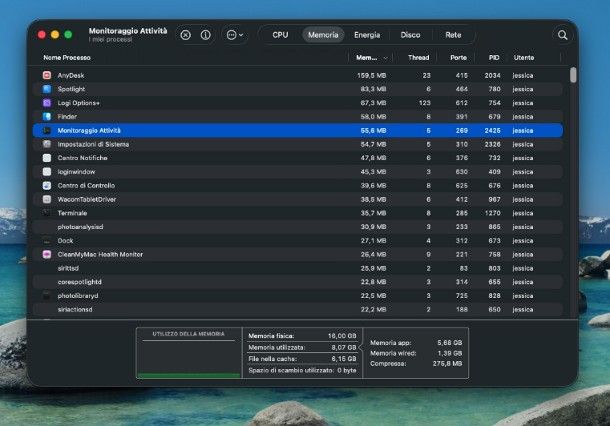
Task: Click the Memoria utilizzata label
Action: pos(277,347)
